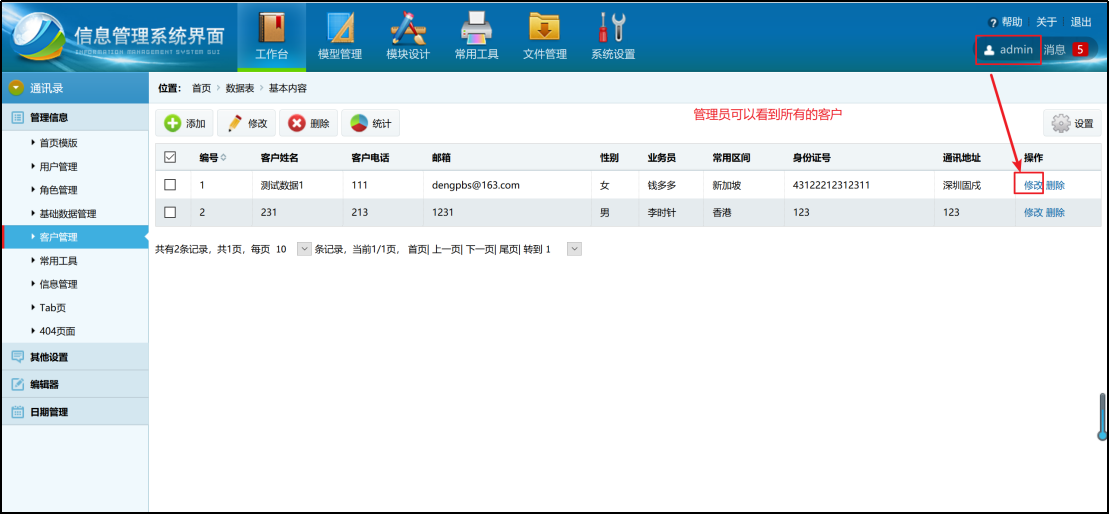Go to 首页 in the breadcrumb
1110x515 pixels.
coord(201,89)
